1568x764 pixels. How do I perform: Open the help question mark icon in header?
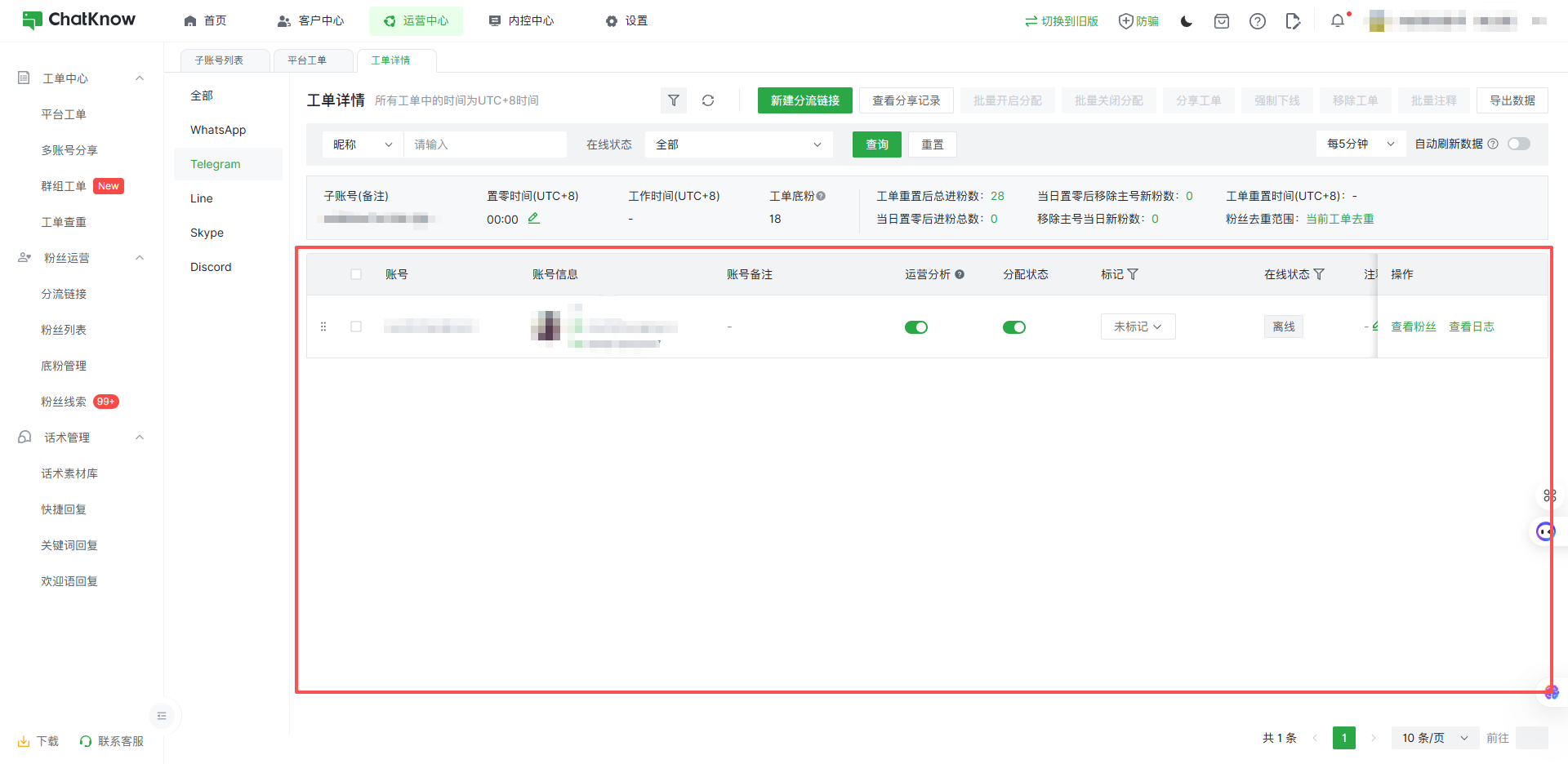coord(1257,21)
